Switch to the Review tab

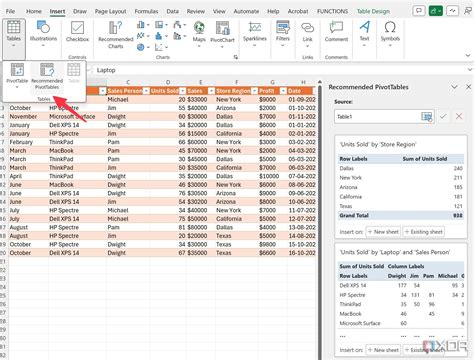[196, 11]
